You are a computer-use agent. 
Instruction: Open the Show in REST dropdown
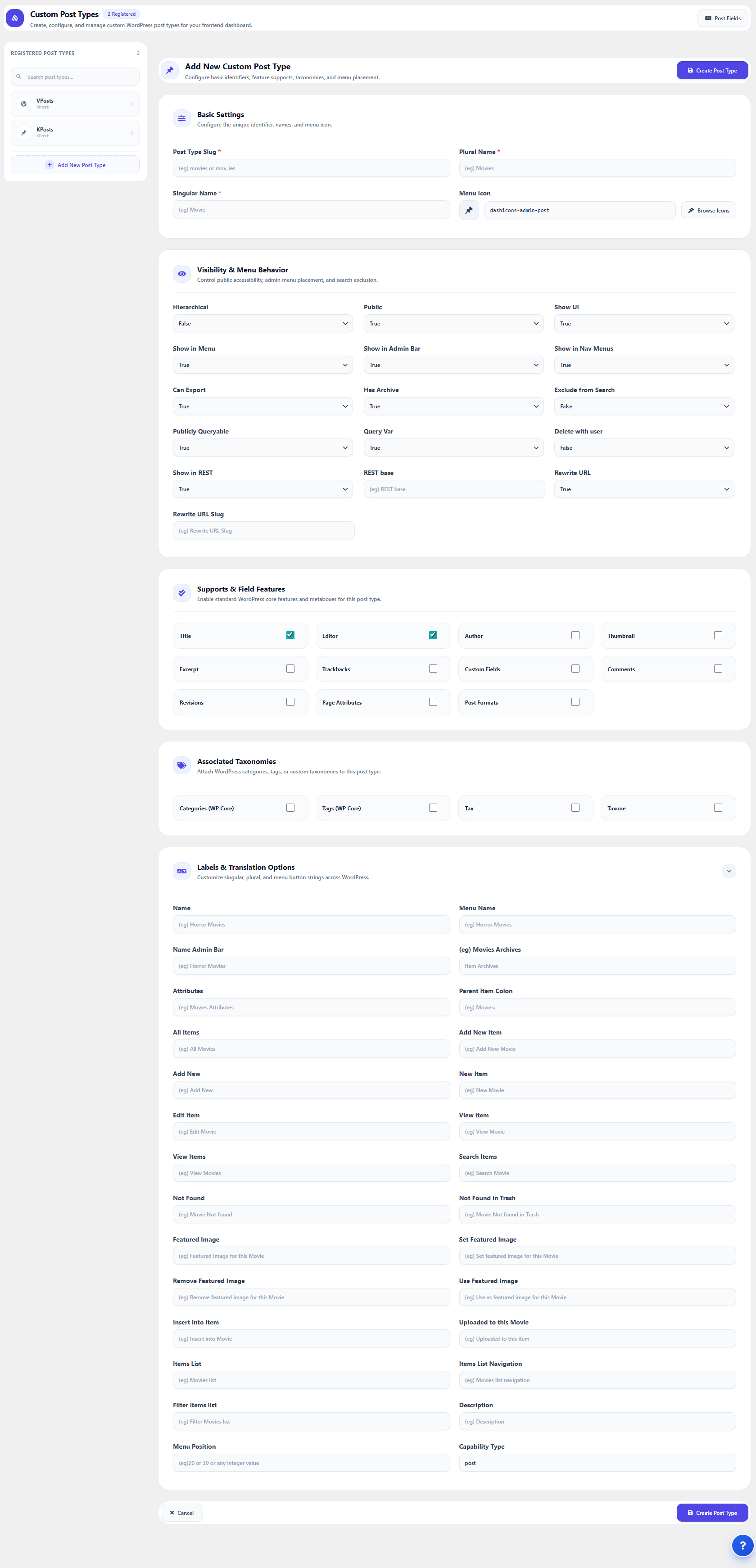(x=263, y=489)
